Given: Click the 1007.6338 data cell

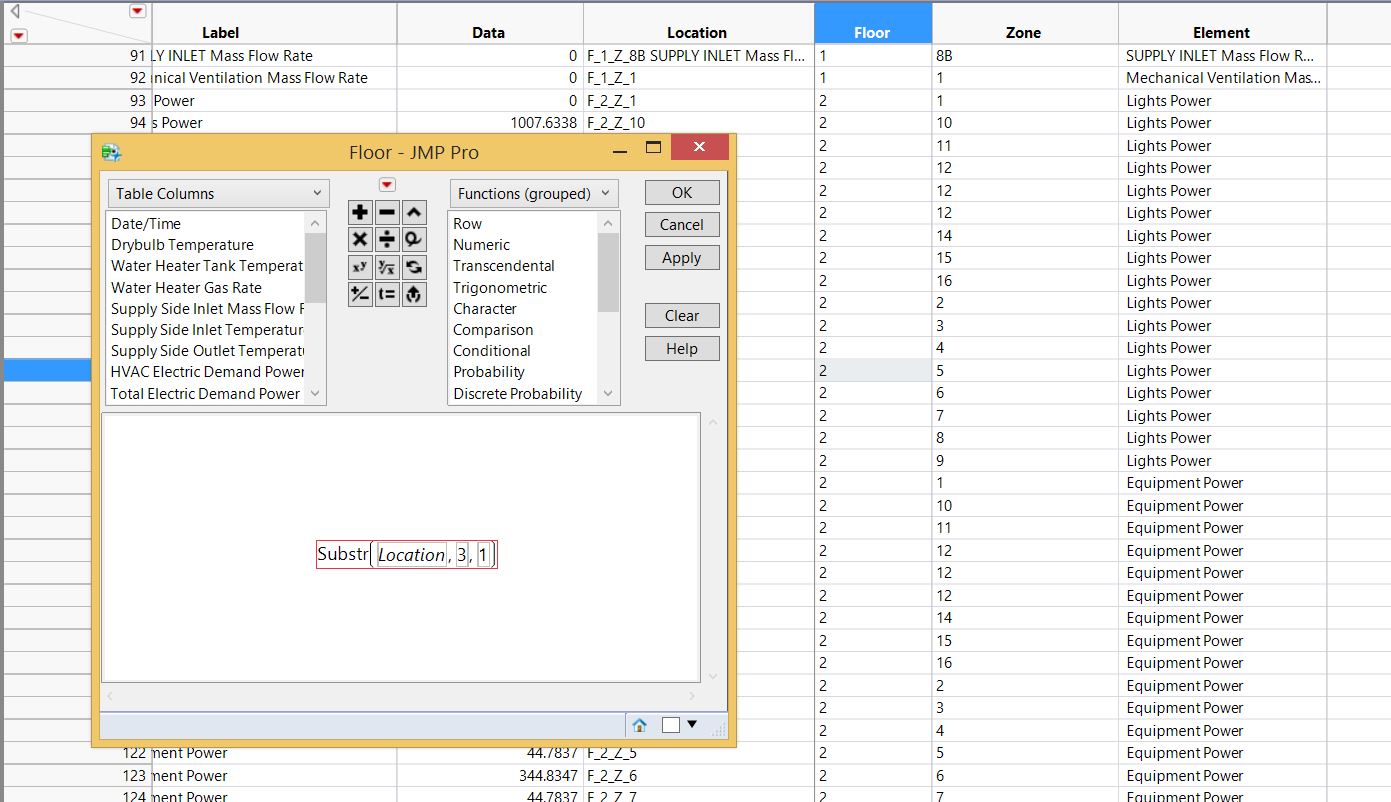Looking at the screenshot, I should 489,123.
